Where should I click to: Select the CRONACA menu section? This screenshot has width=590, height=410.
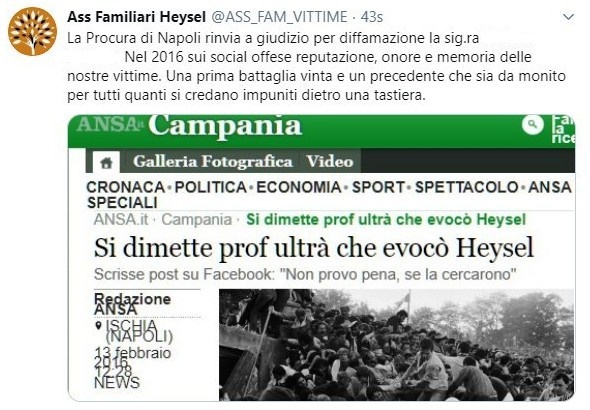(126, 187)
